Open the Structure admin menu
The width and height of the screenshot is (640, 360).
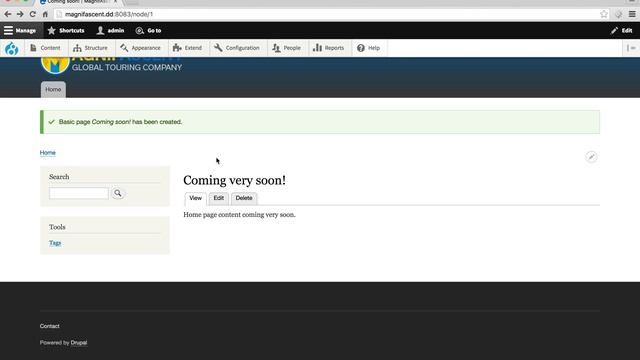point(90,48)
